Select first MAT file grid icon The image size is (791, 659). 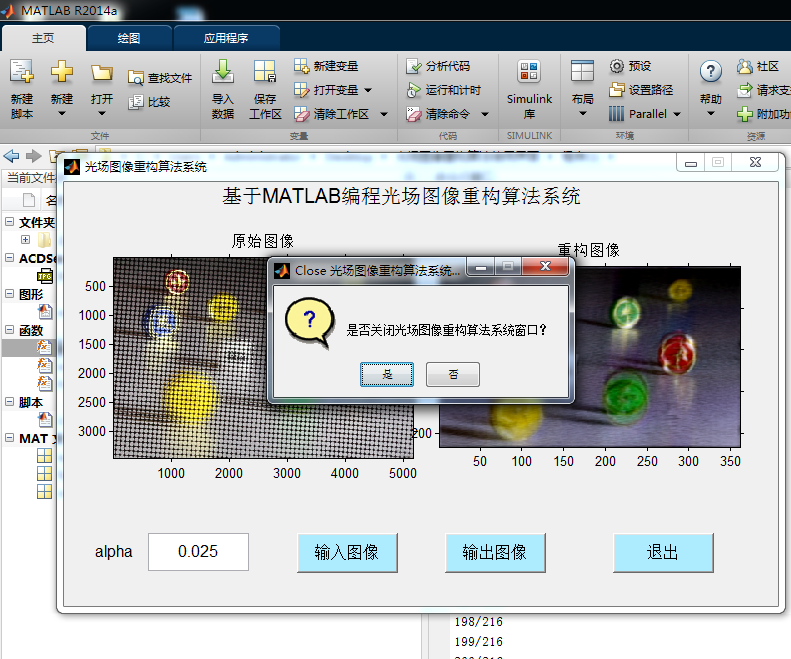point(44,456)
